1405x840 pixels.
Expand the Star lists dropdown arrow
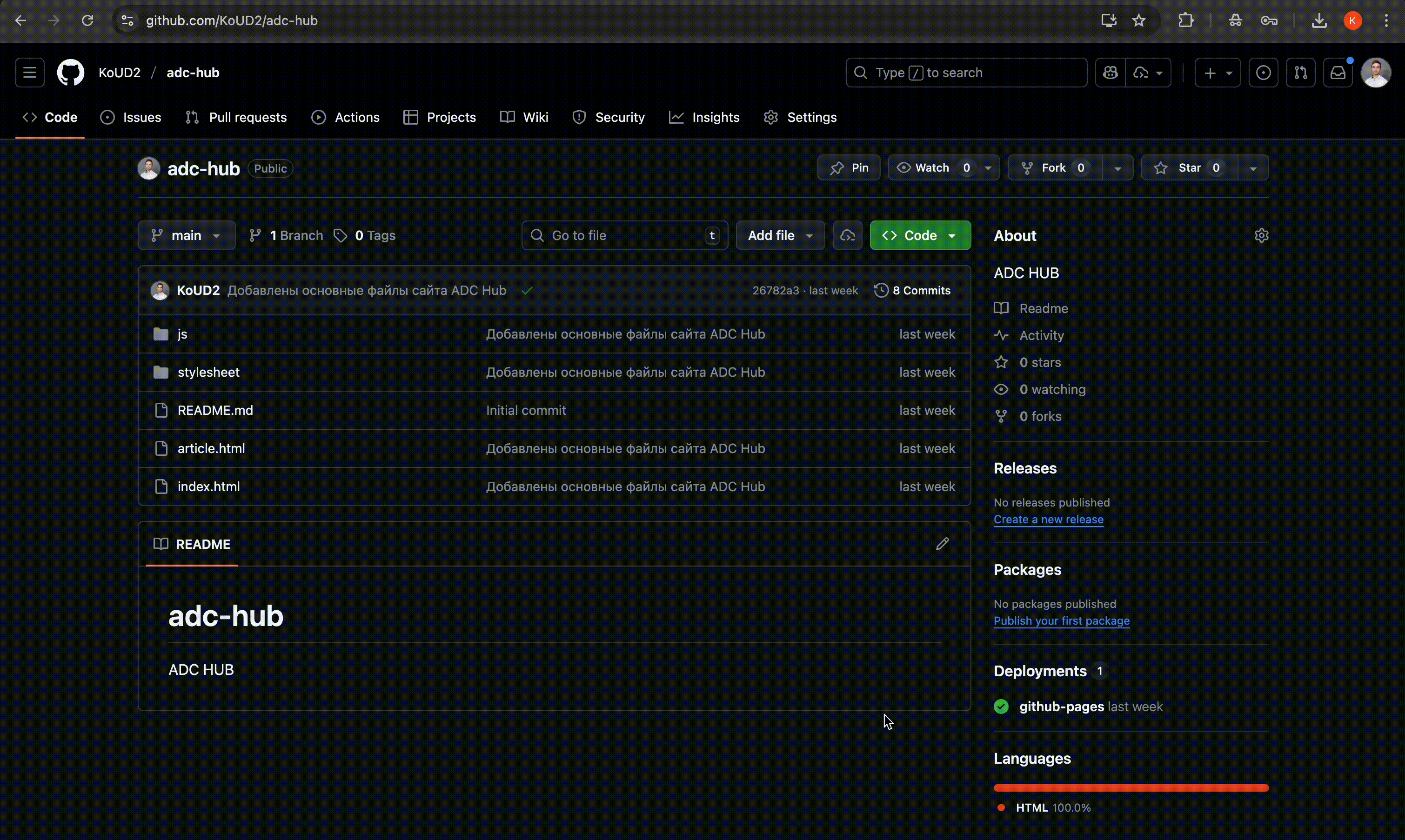pos(1253,168)
